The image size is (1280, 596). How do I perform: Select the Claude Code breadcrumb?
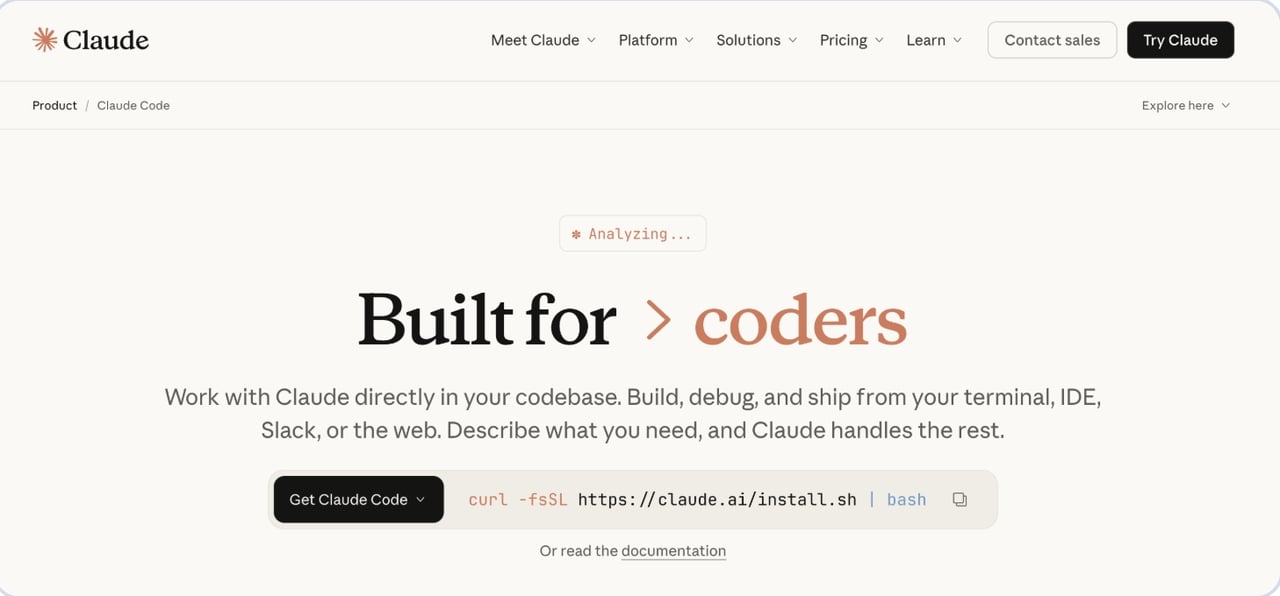pyautogui.click(x=133, y=105)
